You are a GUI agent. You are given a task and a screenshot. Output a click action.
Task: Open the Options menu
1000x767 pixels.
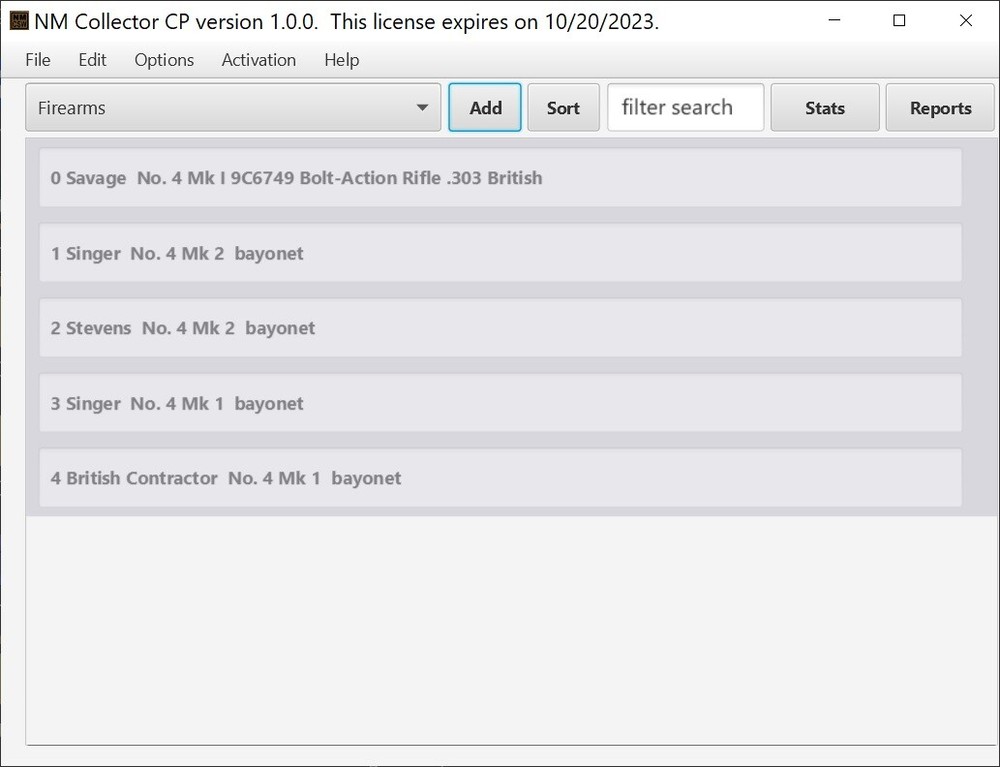coord(163,60)
